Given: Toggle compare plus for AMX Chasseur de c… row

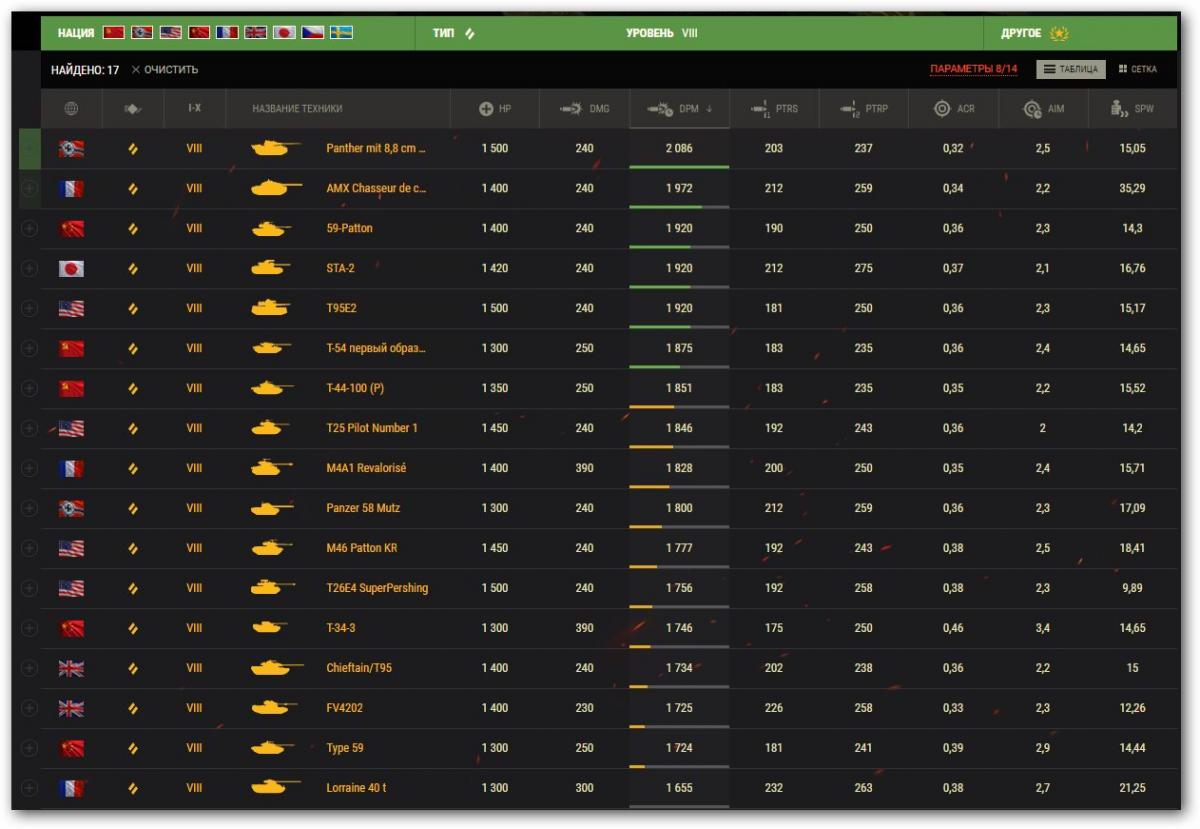Looking at the screenshot, I should click(x=29, y=188).
